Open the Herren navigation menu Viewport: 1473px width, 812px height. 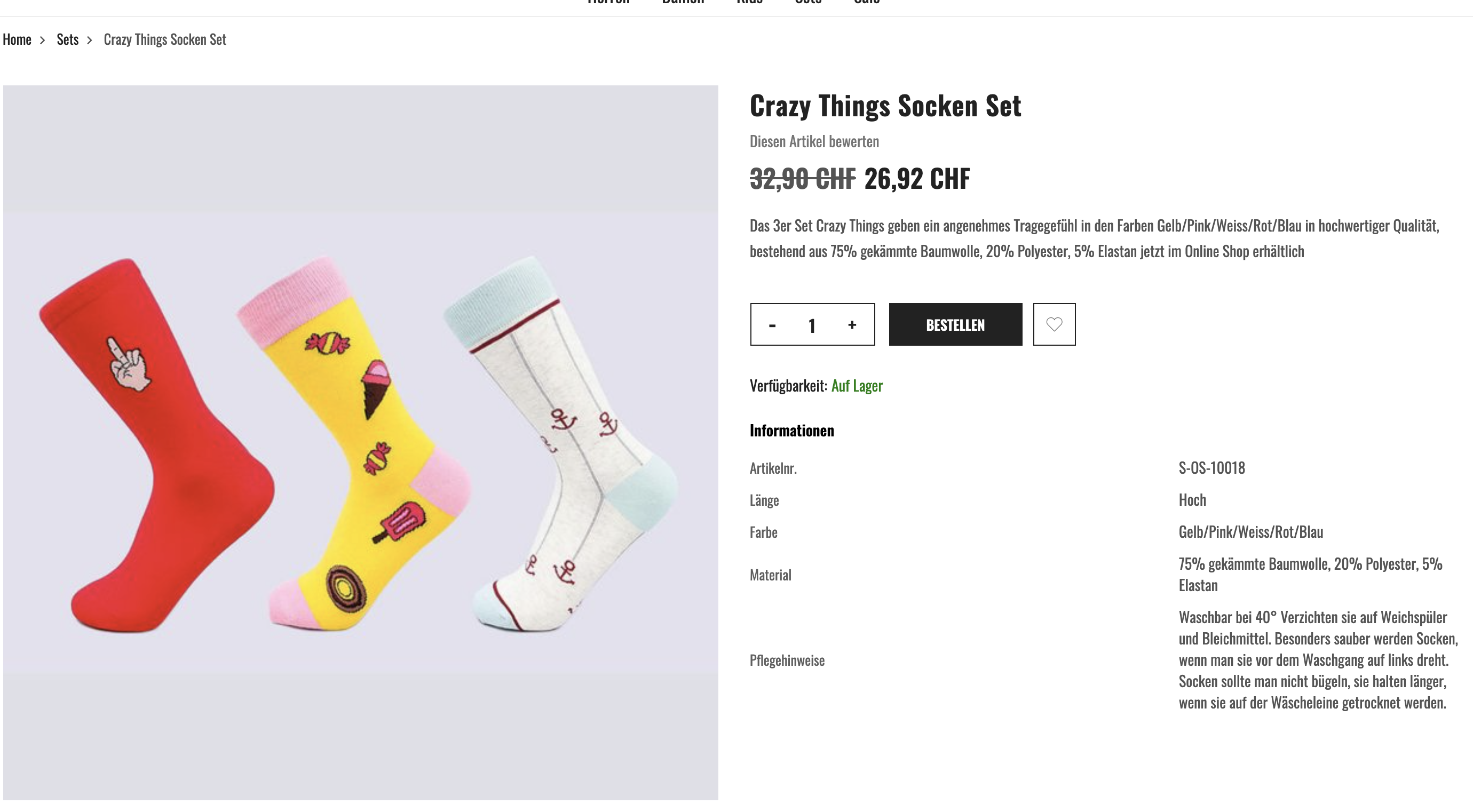pos(608,2)
